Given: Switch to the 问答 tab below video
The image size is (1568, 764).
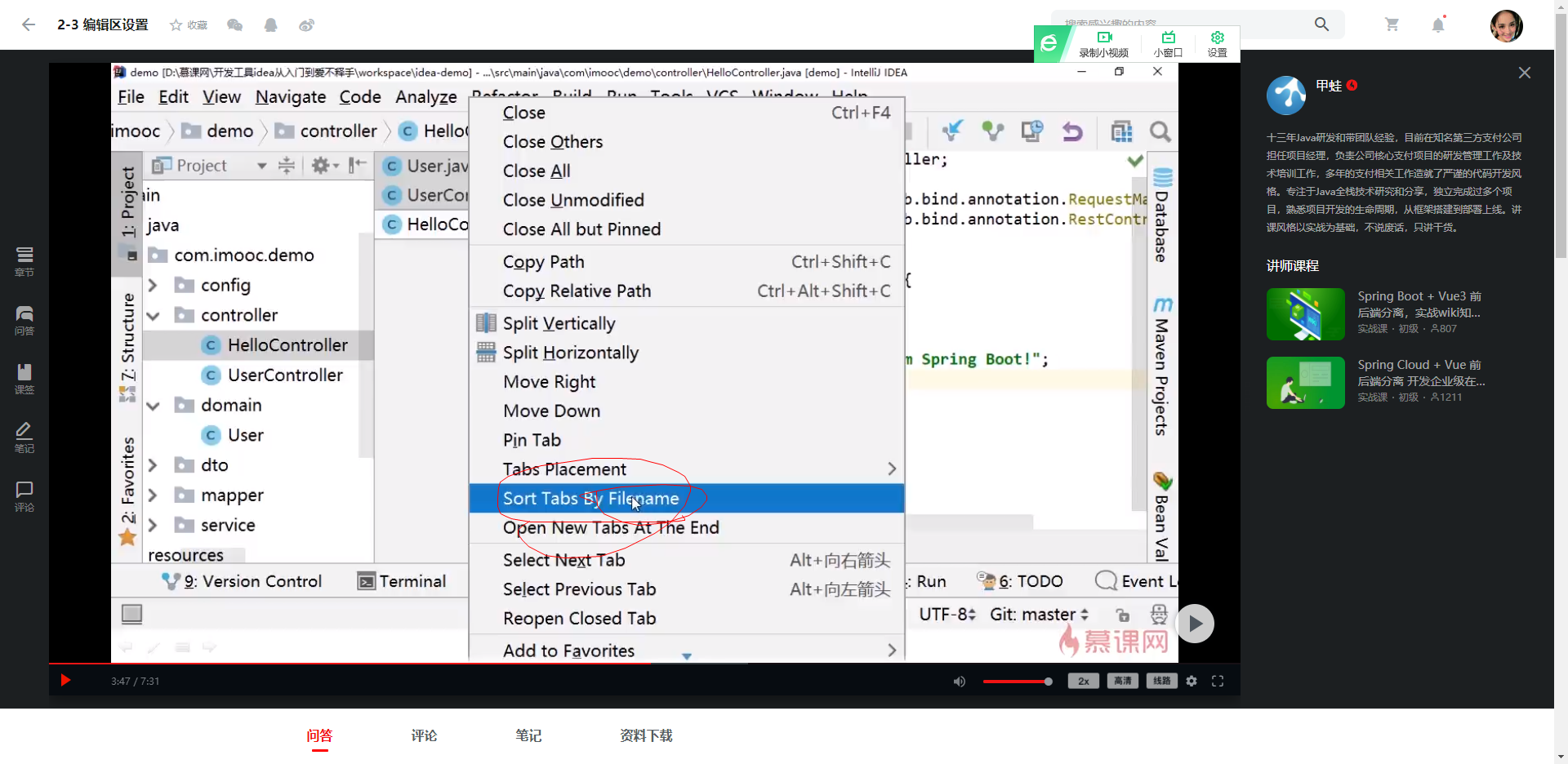Looking at the screenshot, I should pos(319,735).
